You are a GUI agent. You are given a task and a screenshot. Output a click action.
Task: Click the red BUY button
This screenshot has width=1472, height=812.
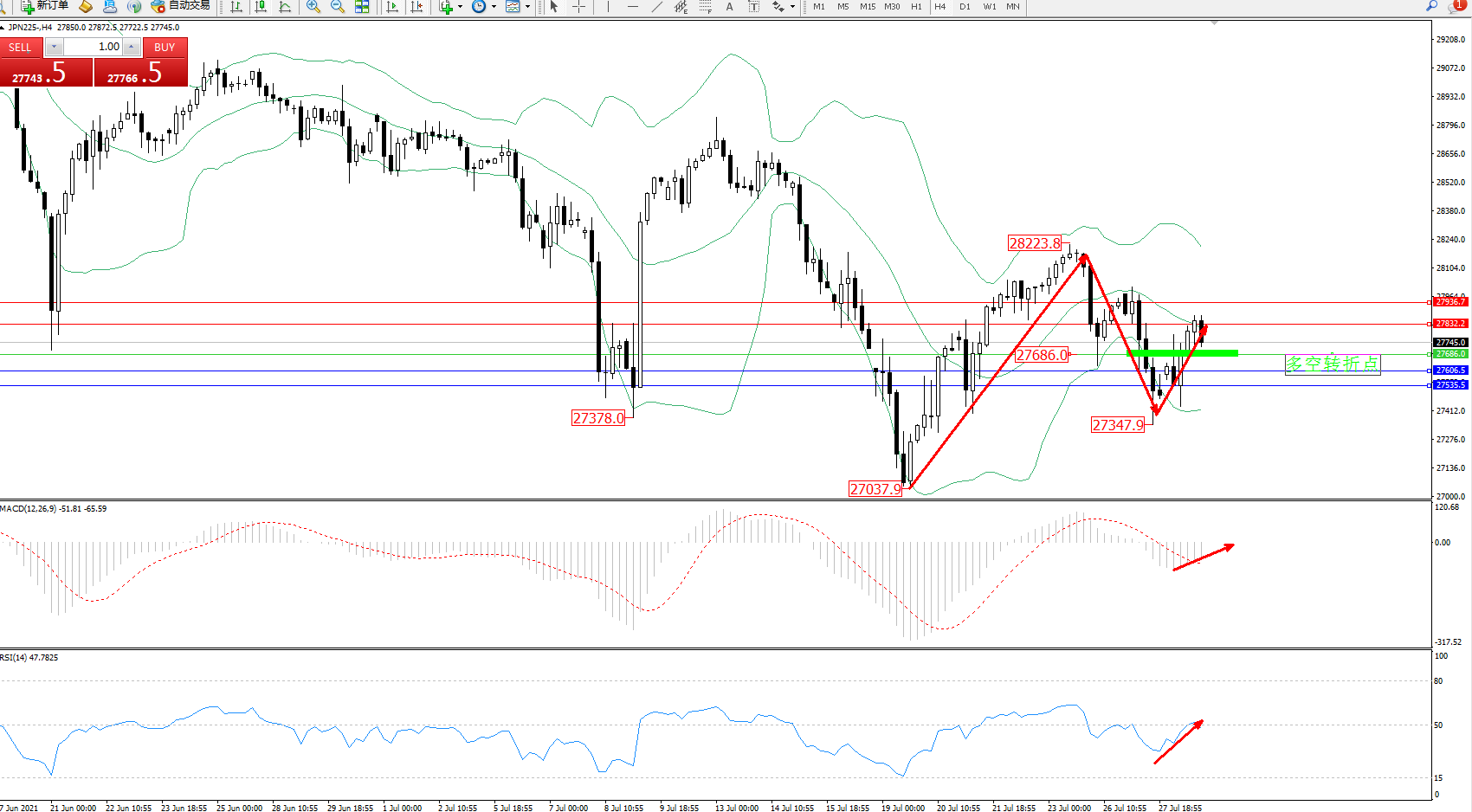point(165,47)
